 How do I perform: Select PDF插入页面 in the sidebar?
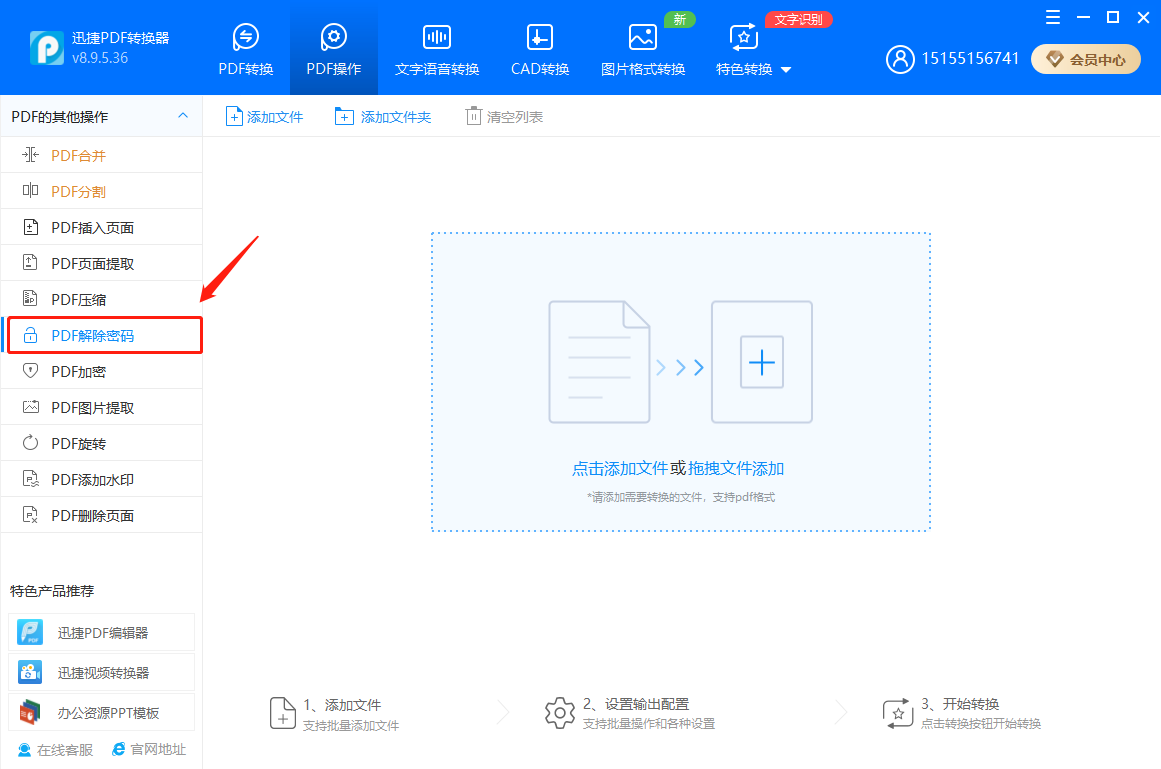click(x=101, y=228)
